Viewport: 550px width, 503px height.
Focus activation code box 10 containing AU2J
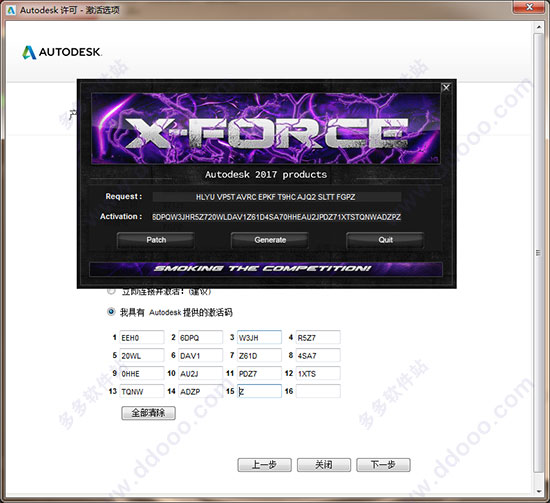(x=200, y=374)
